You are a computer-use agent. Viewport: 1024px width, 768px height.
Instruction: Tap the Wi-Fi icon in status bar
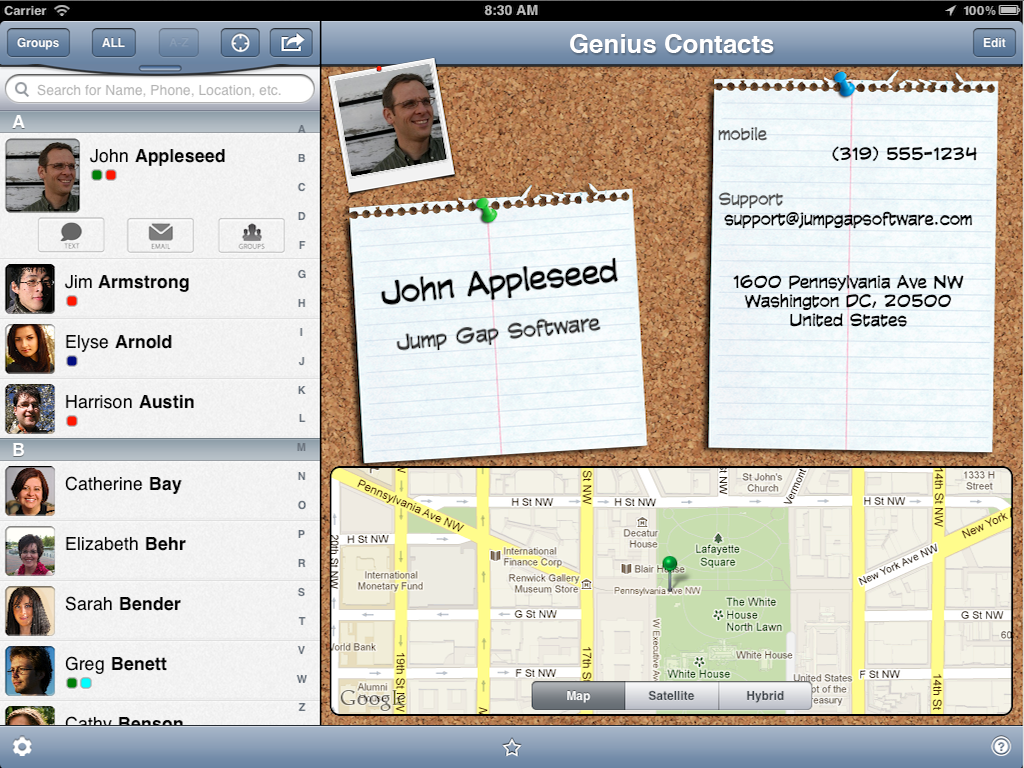pyautogui.click(x=62, y=10)
